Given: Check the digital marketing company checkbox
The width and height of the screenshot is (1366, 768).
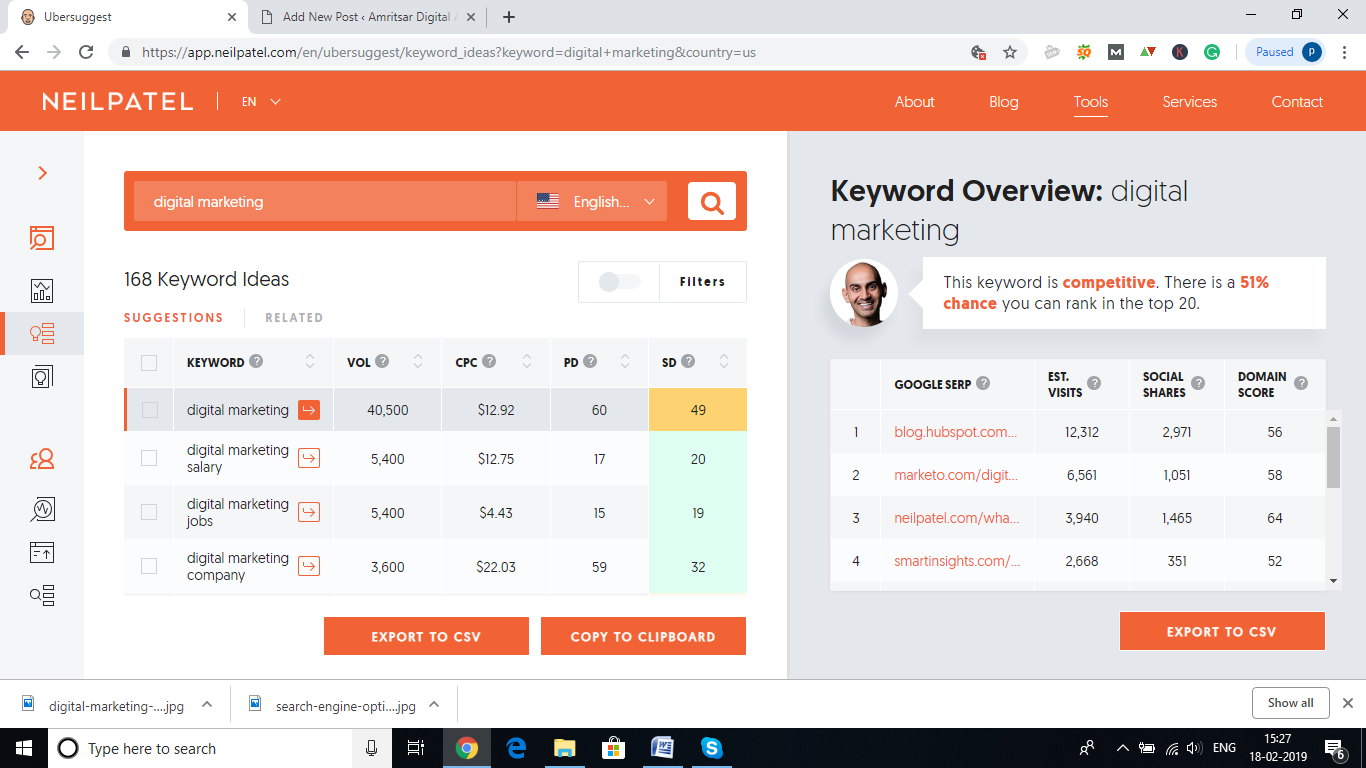Looking at the screenshot, I should (149, 566).
